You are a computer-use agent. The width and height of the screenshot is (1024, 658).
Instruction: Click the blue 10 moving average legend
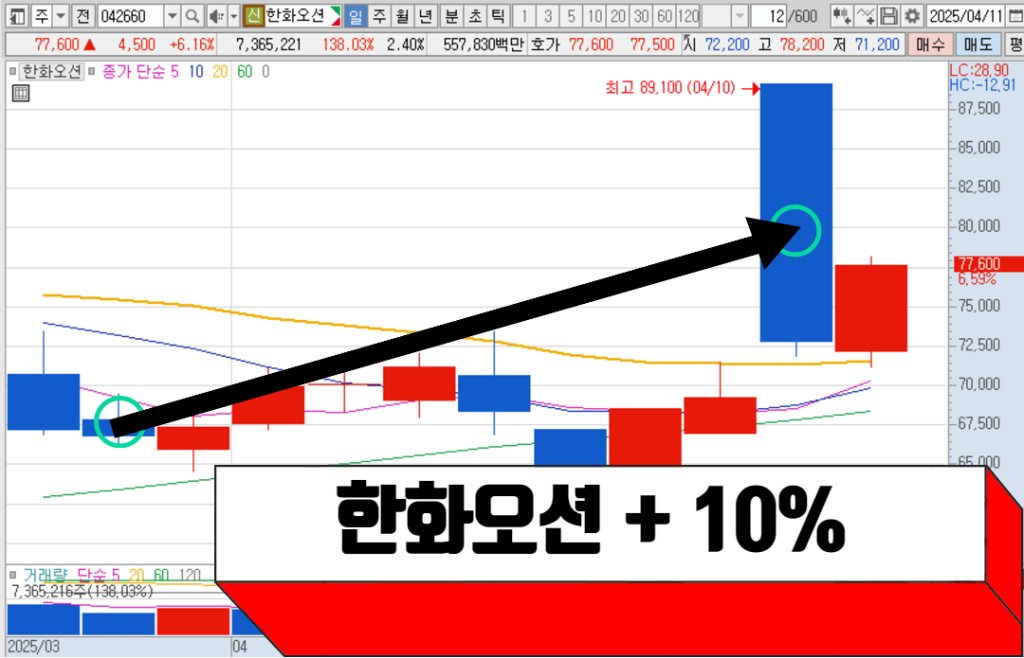195,71
